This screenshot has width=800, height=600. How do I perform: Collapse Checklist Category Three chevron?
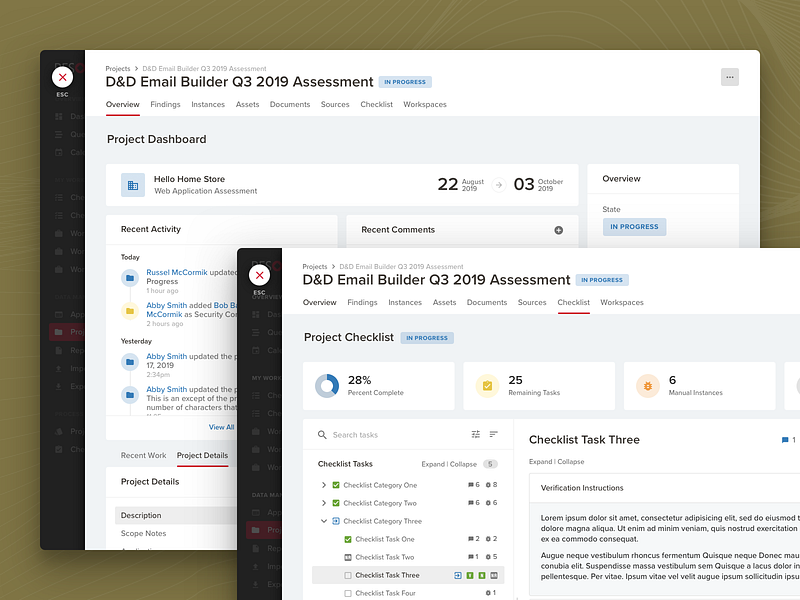pos(323,521)
